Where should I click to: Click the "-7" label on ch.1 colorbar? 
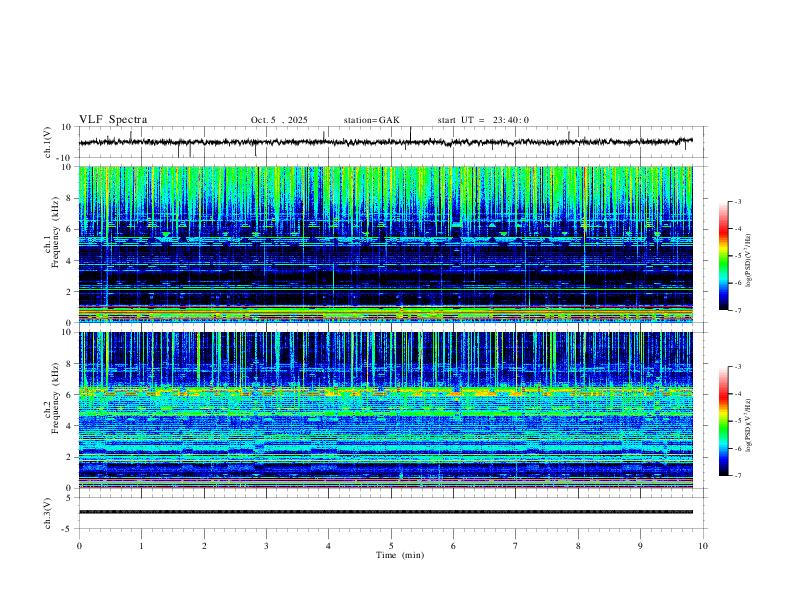pos(738,310)
